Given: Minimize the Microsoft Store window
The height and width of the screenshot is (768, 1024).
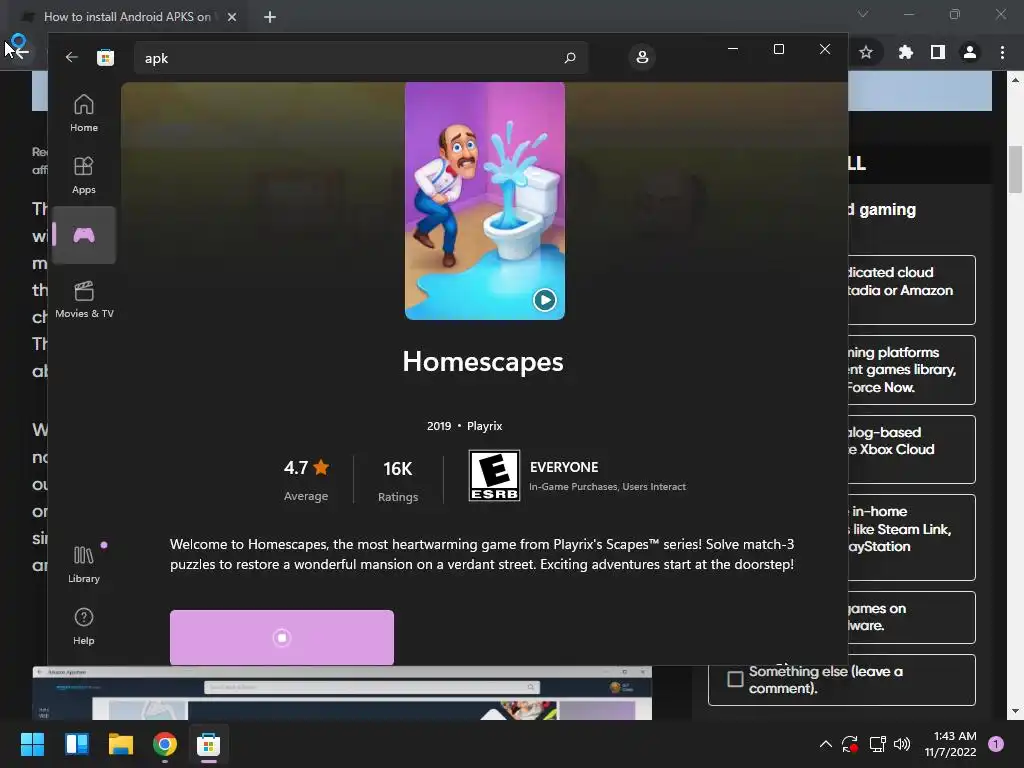Looking at the screenshot, I should click(733, 49).
